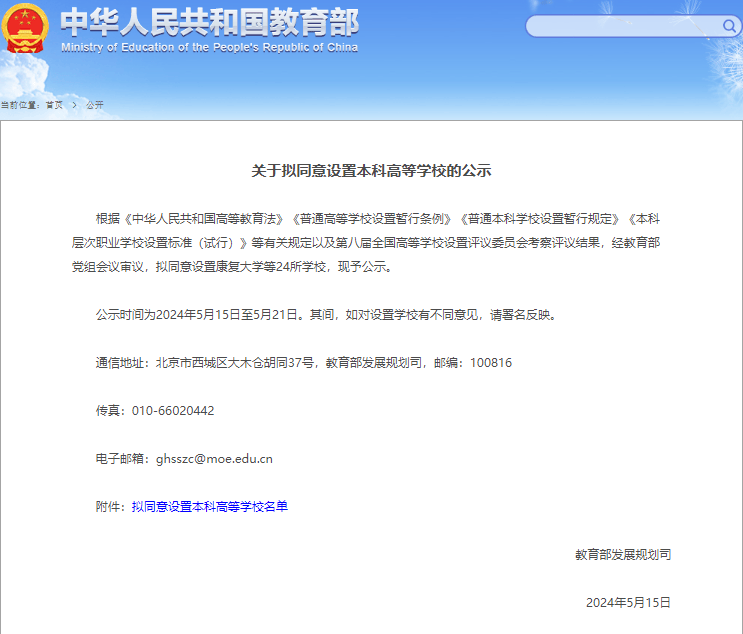
Task: Open the 公开 breadcrumb link
Action: coord(94,105)
